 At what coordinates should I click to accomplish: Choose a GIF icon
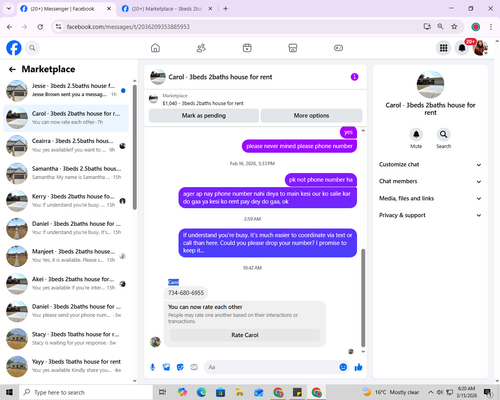pyautogui.click(x=194, y=367)
